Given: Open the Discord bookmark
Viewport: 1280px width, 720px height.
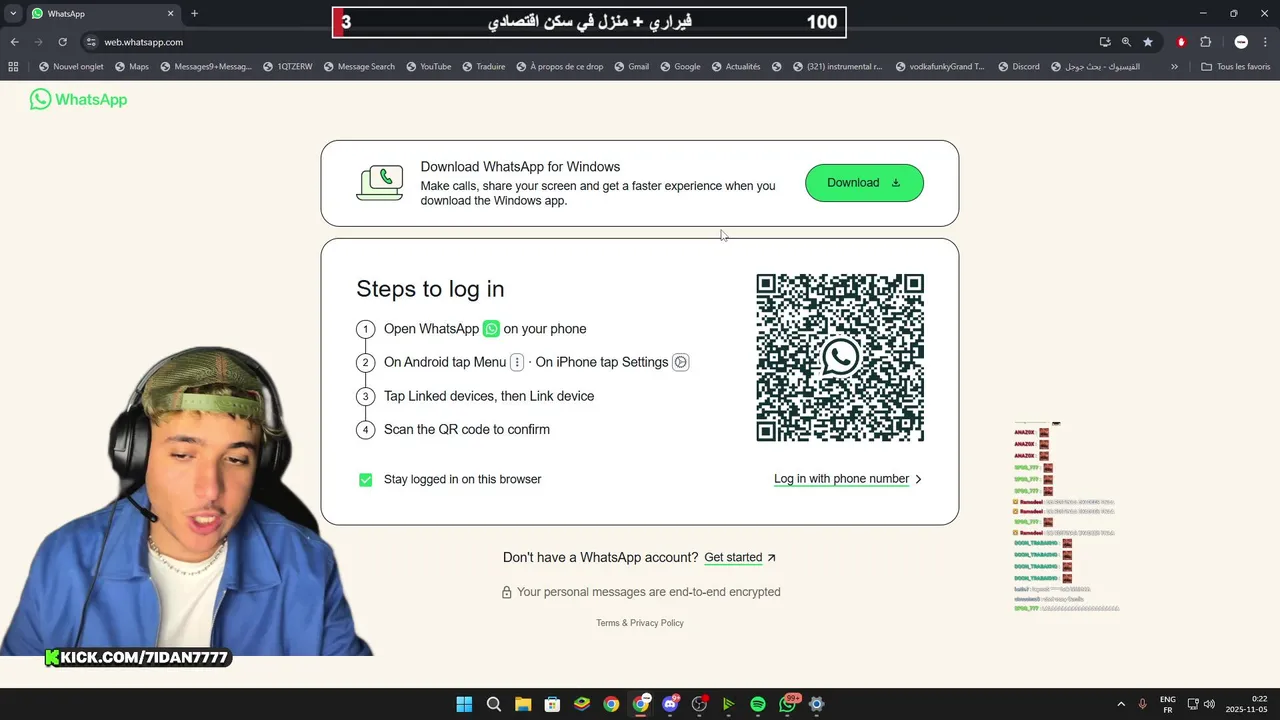Looking at the screenshot, I should tap(1018, 67).
